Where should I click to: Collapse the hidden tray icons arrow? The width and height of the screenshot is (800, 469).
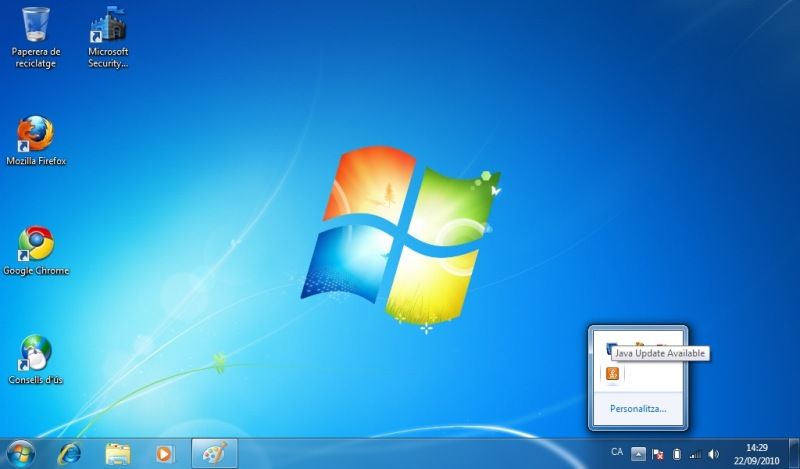(638, 454)
